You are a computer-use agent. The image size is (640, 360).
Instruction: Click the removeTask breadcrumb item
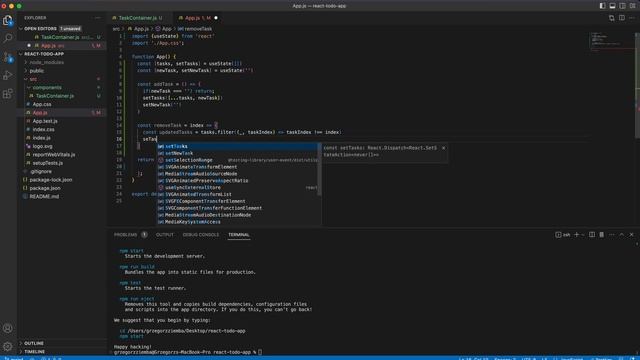click(x=195, y=29)
